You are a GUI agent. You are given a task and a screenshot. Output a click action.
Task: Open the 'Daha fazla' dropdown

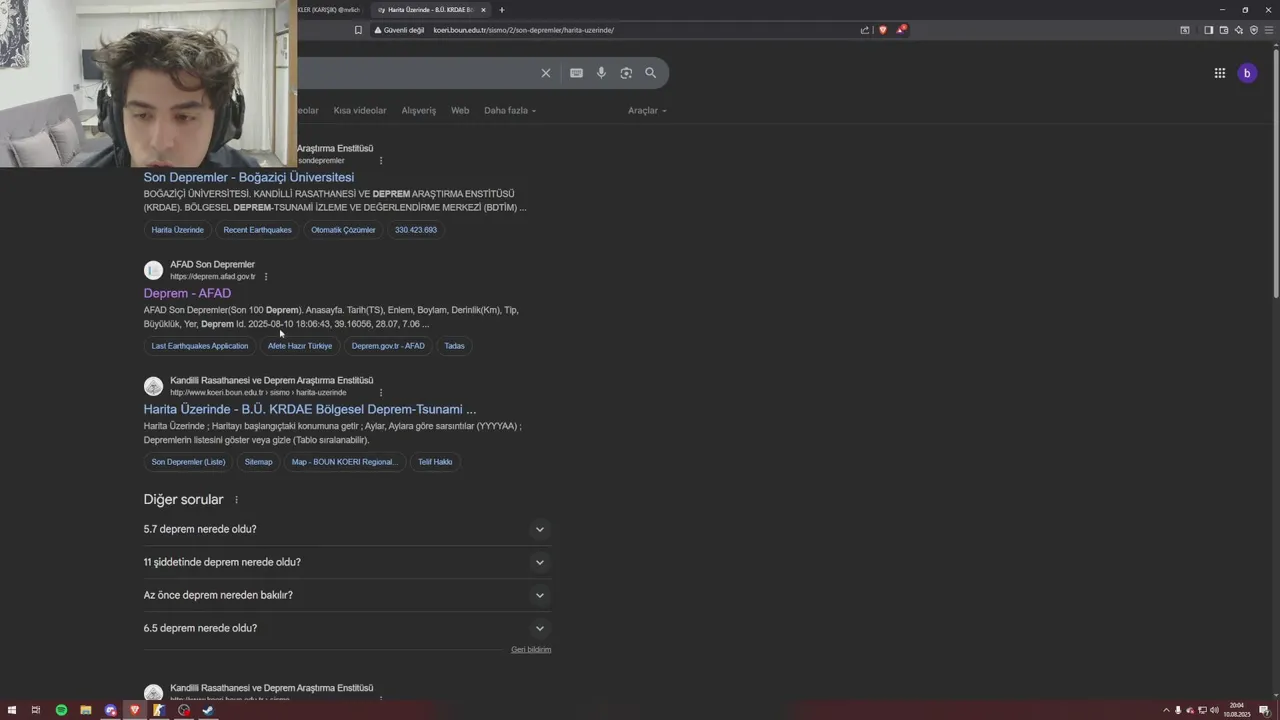[510, 111]
